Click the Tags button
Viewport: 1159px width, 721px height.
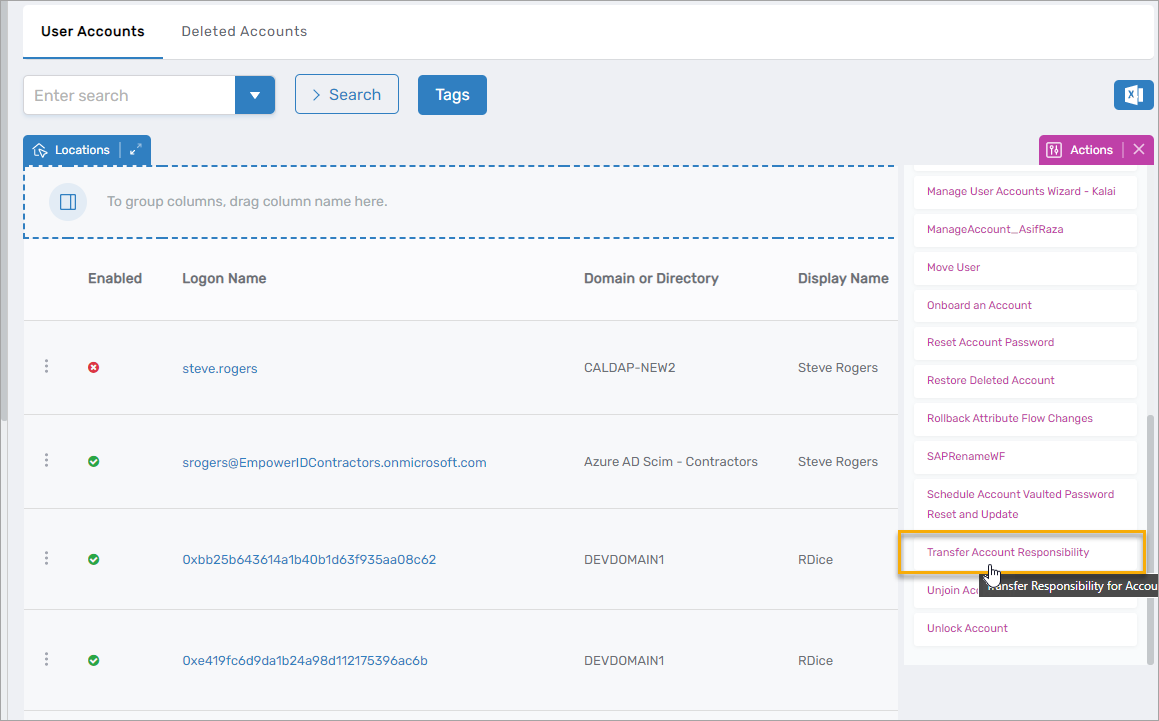[452, 94]
